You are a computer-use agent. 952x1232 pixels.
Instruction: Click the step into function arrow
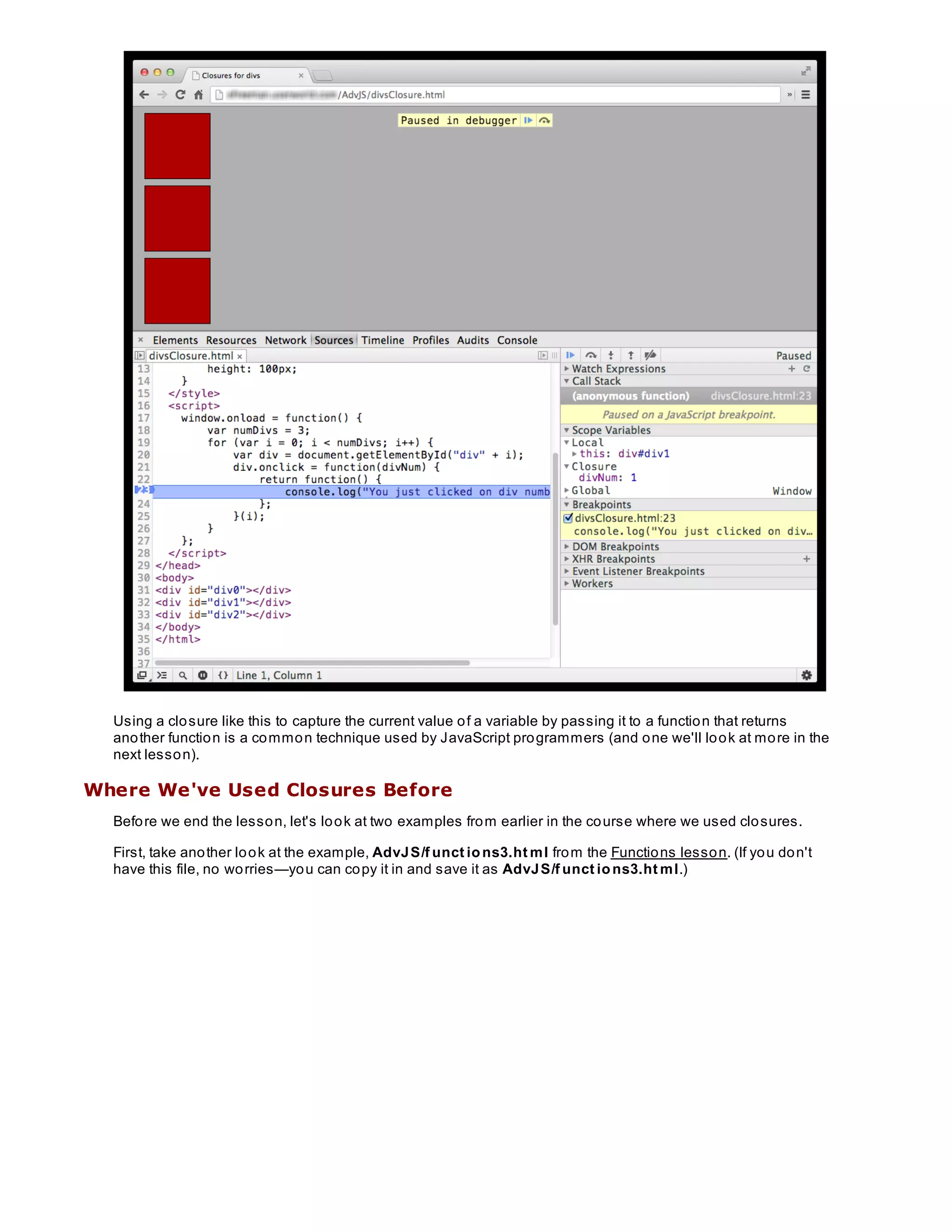click(x=611, y=355)
